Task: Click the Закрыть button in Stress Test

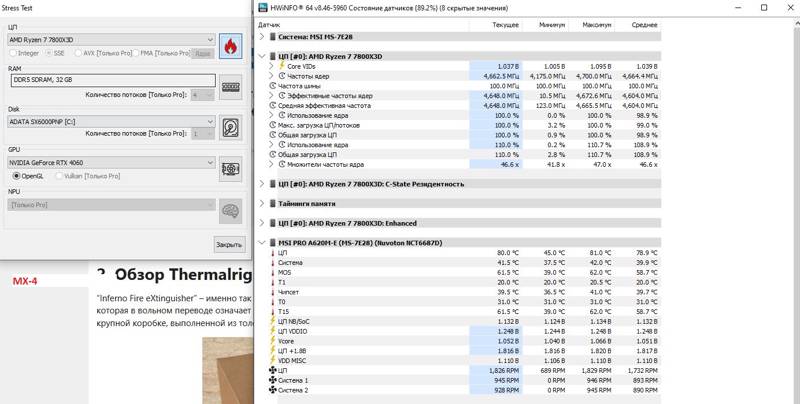Action: tap(229, 244)
